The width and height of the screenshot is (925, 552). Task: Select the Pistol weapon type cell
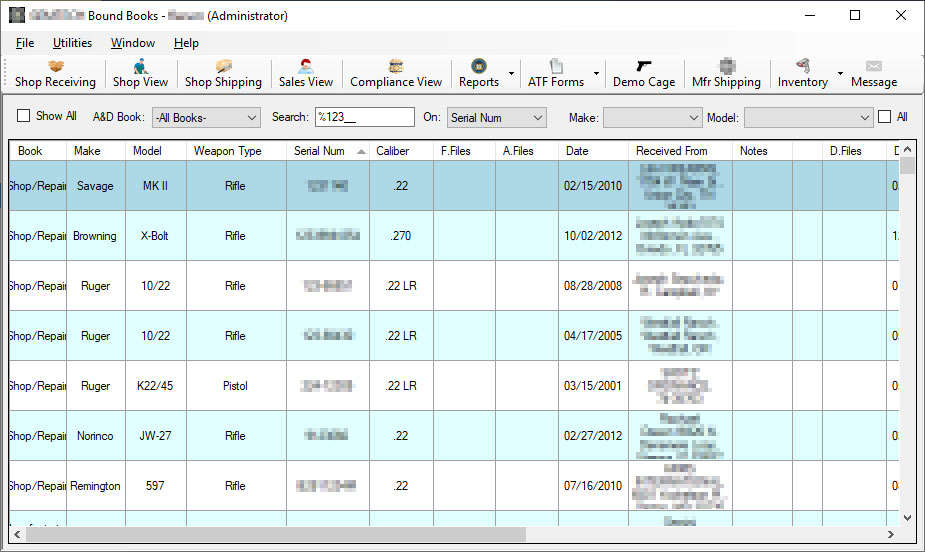pyautogui.click(x=236, y=386)
